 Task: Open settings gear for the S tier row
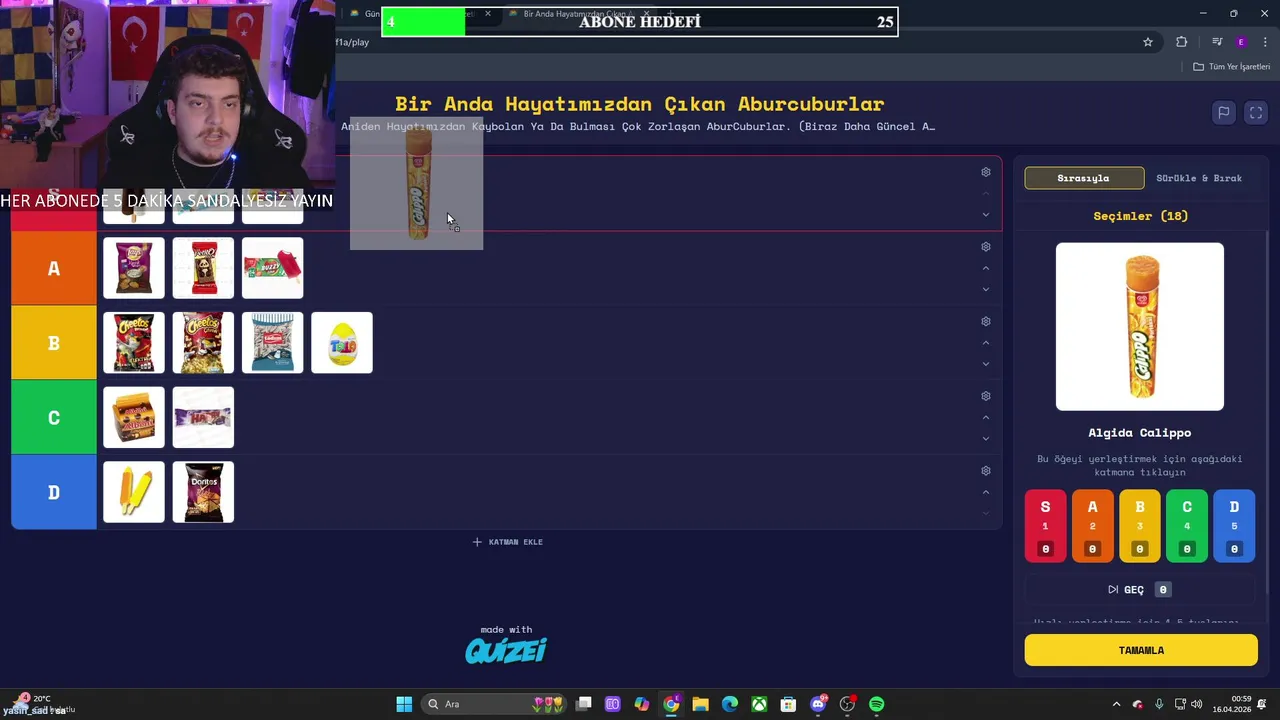pos(985,172)
